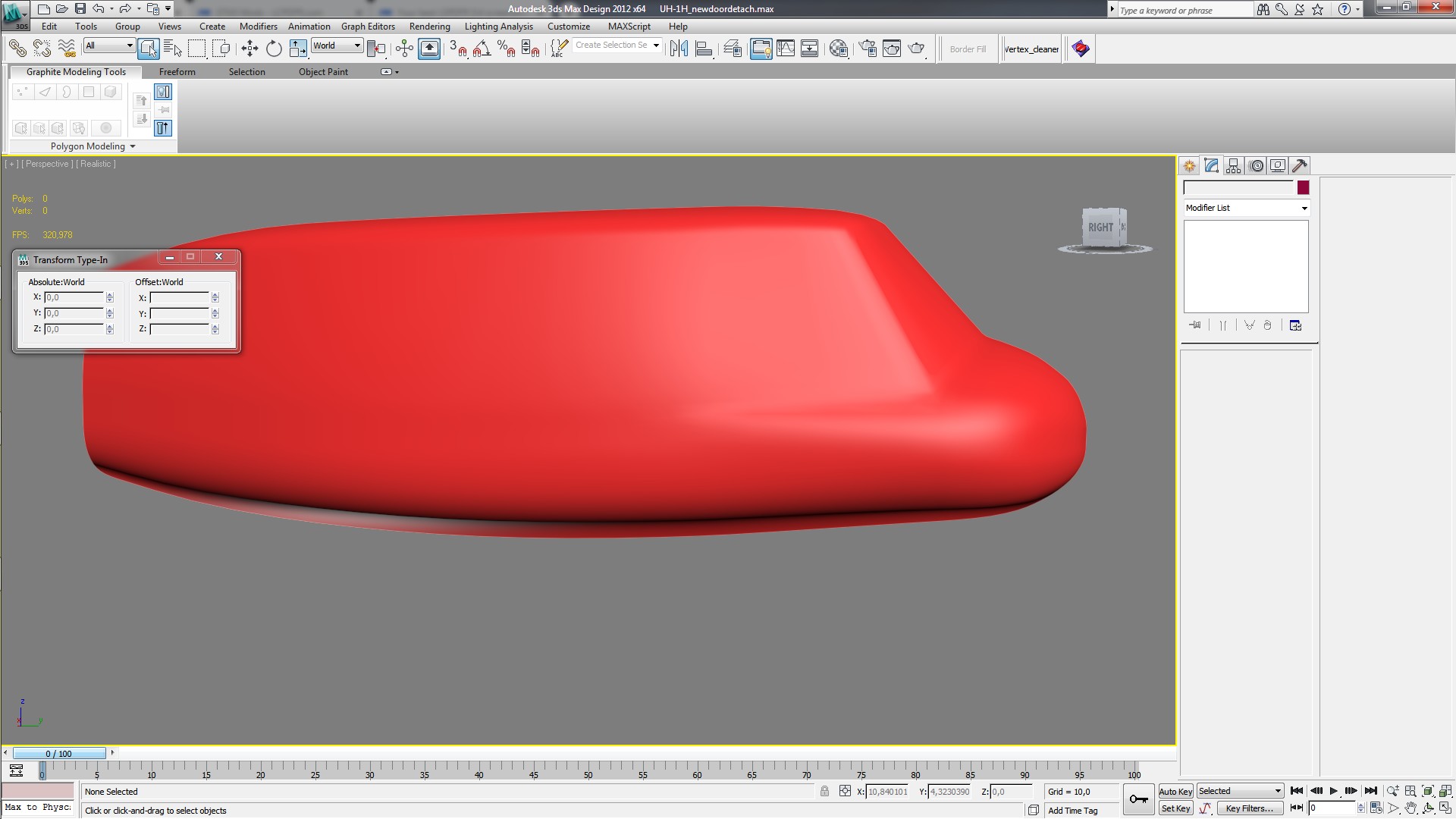Click the Mirror tool icon

pos(679,49)
